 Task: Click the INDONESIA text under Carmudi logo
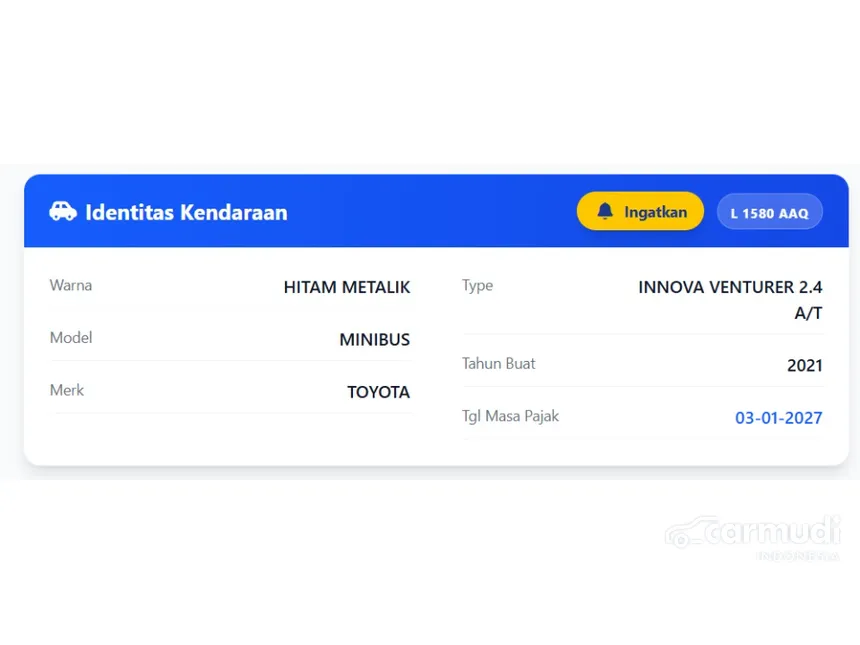click(x=797, y=556)
